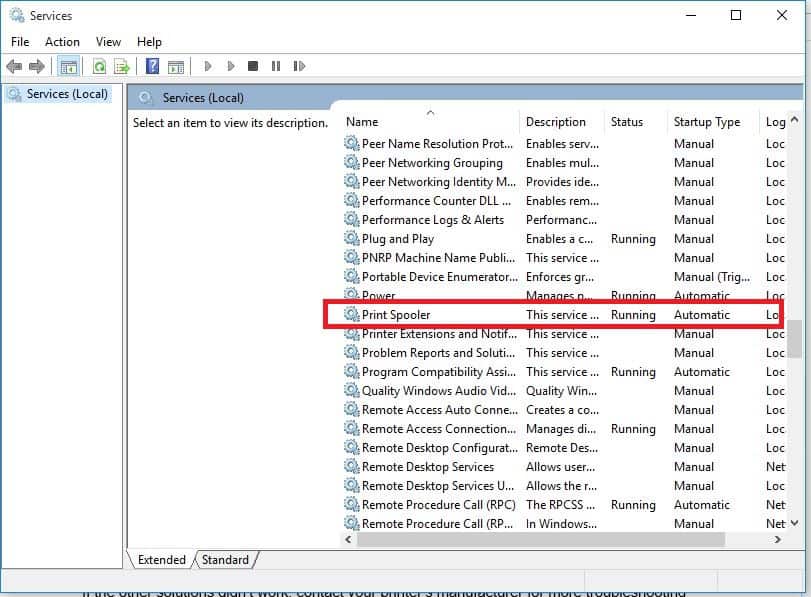Open the File menu
This screenshot has width=811, height=597.
20,42
